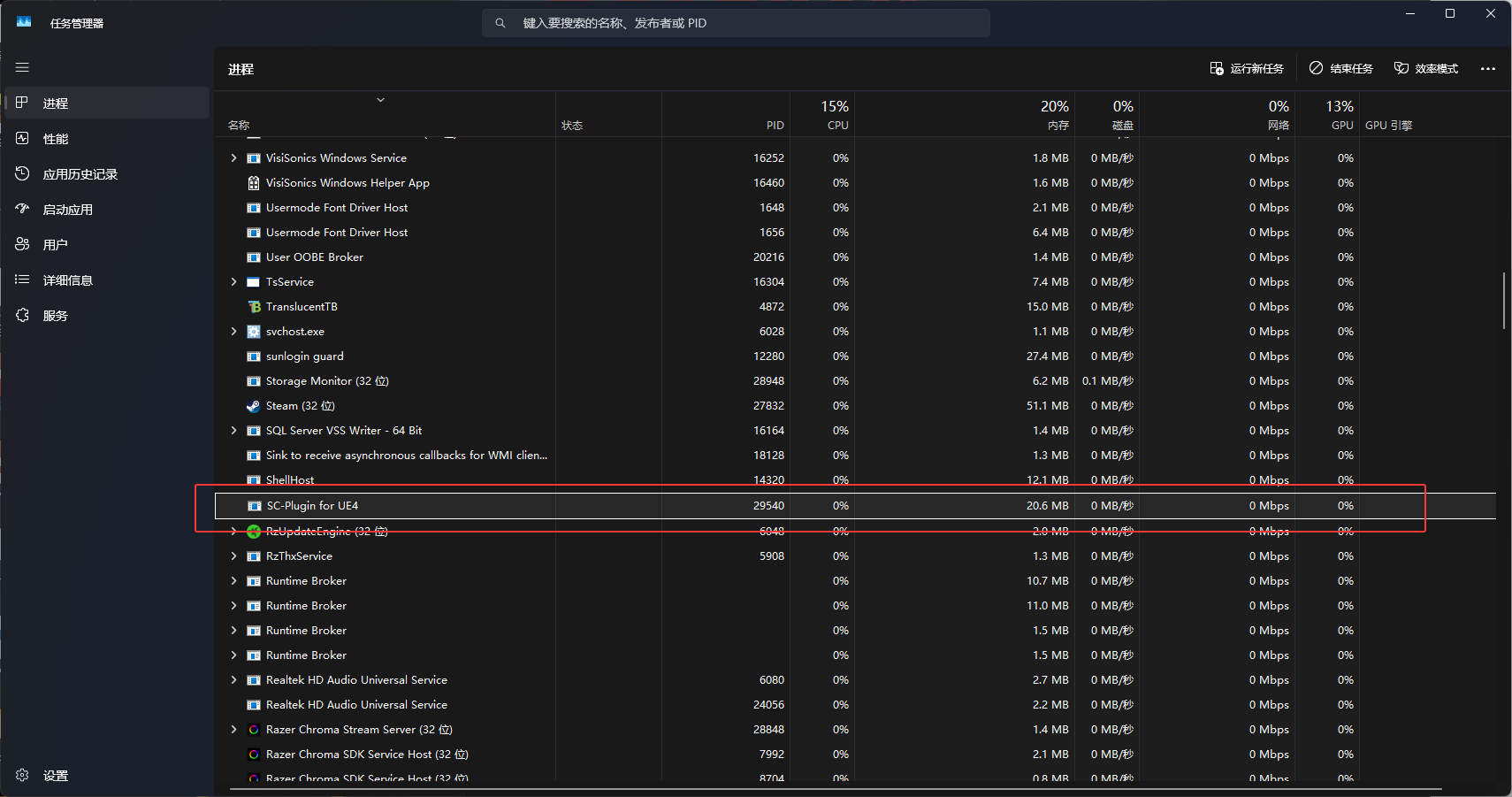Click the Task Manager app icon in title bar
Screen dimensions: 1512x797
point(24,23)
